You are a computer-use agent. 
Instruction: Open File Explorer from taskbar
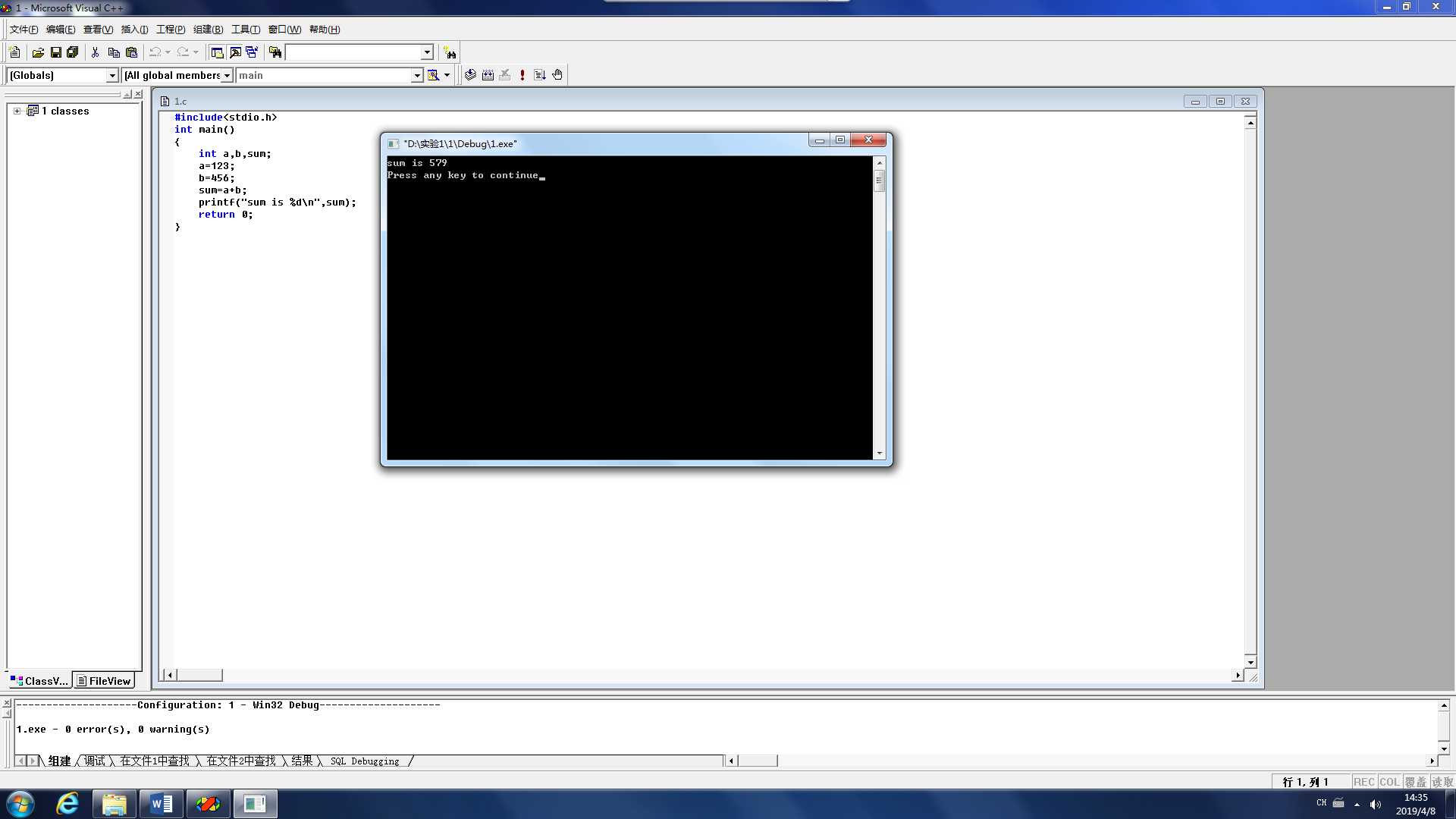pos(115,804)
